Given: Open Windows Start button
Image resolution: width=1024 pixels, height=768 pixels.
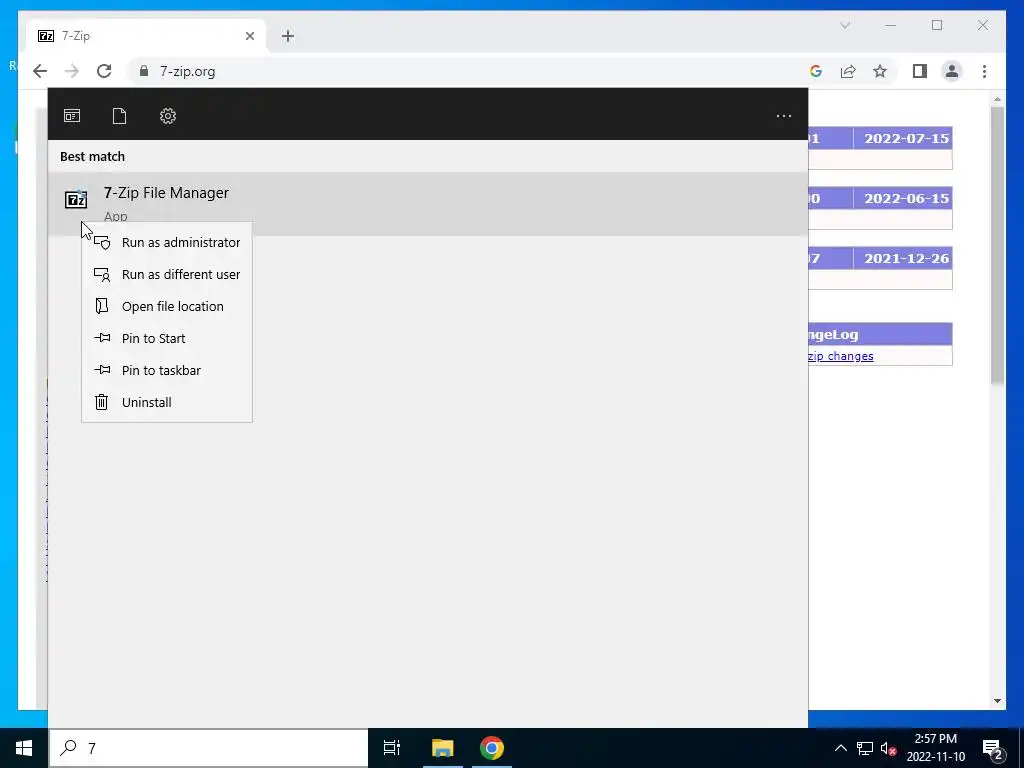Looking at the screenshot, I should pyautogui.click(x=24, y=748).
